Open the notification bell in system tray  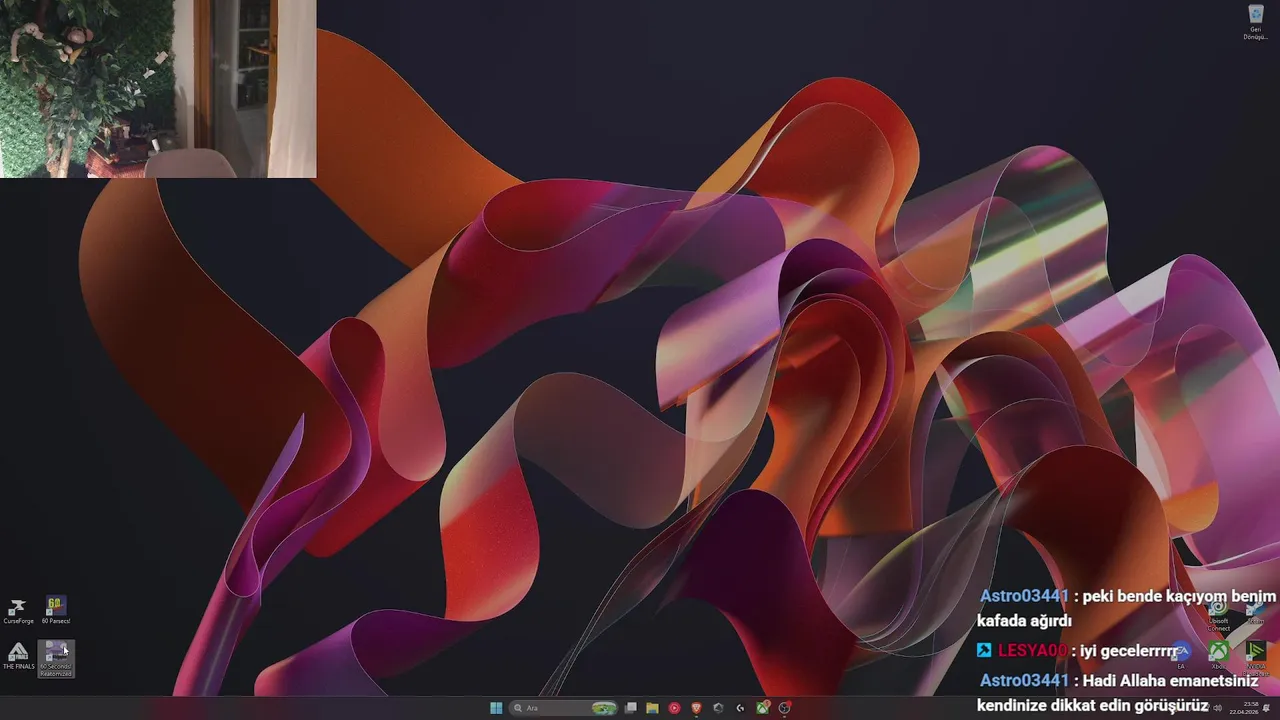click(x=1267, y=708)
